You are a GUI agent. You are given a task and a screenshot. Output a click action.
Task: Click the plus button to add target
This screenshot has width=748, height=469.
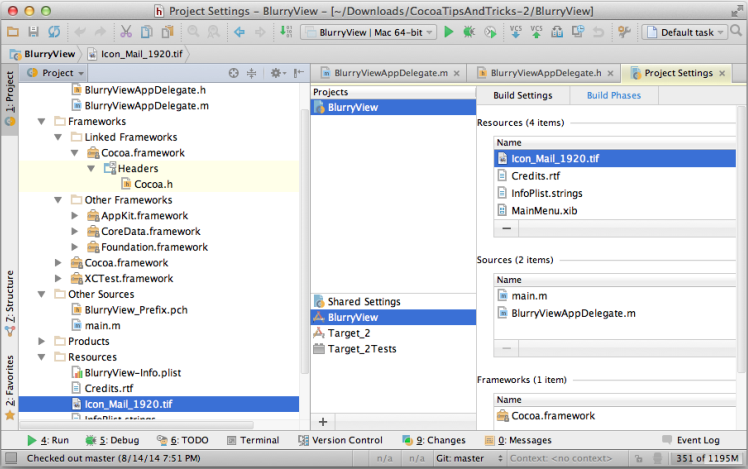pos(323,422)
